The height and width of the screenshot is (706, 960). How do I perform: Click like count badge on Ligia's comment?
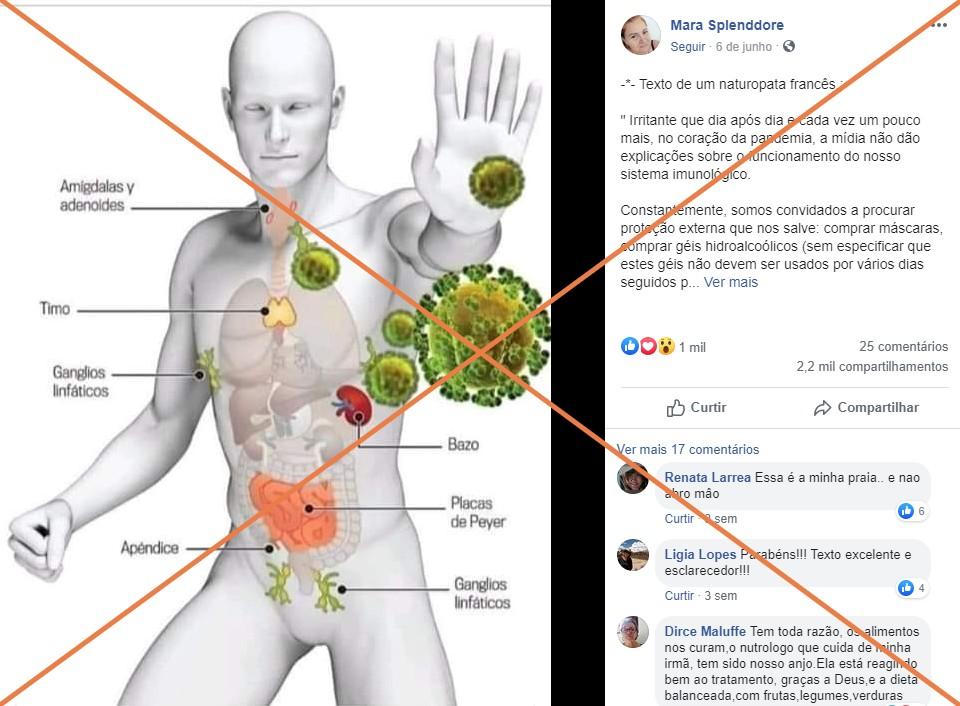click(x=912, y=588)
